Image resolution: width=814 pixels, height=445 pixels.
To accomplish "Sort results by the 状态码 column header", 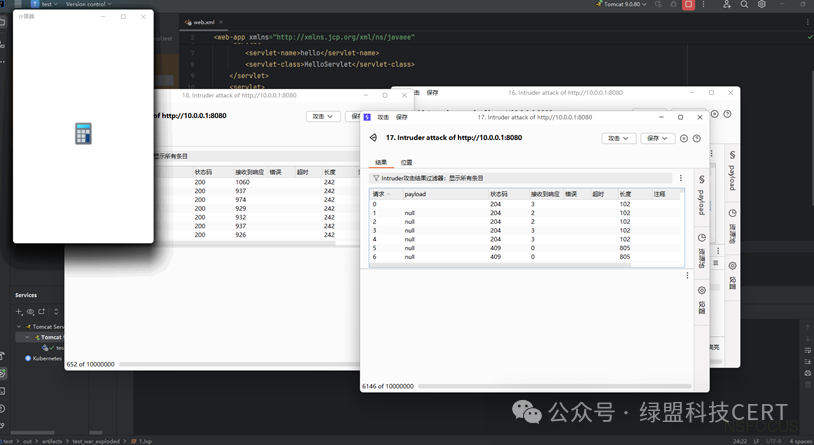I will point(498,194).
